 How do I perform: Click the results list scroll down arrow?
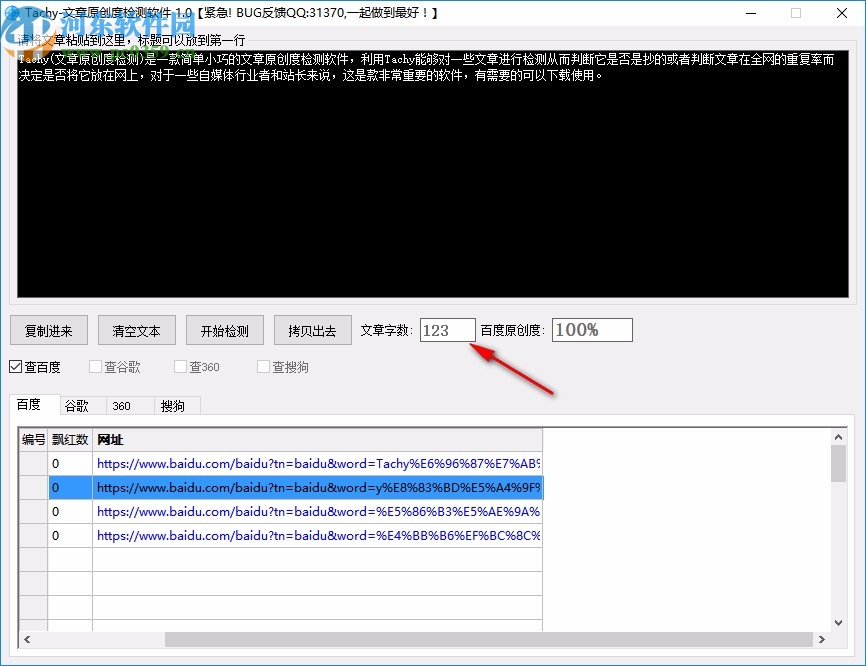(x=838, y=623)
